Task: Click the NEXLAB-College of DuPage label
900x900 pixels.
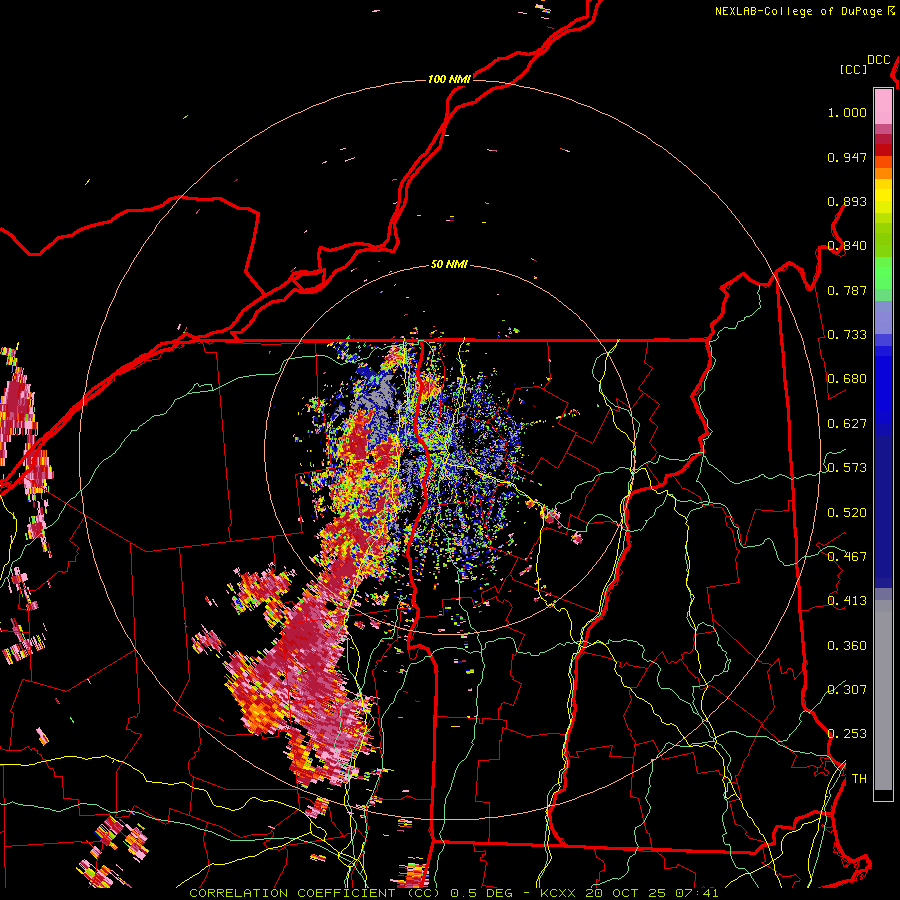Action: [798, 11]
